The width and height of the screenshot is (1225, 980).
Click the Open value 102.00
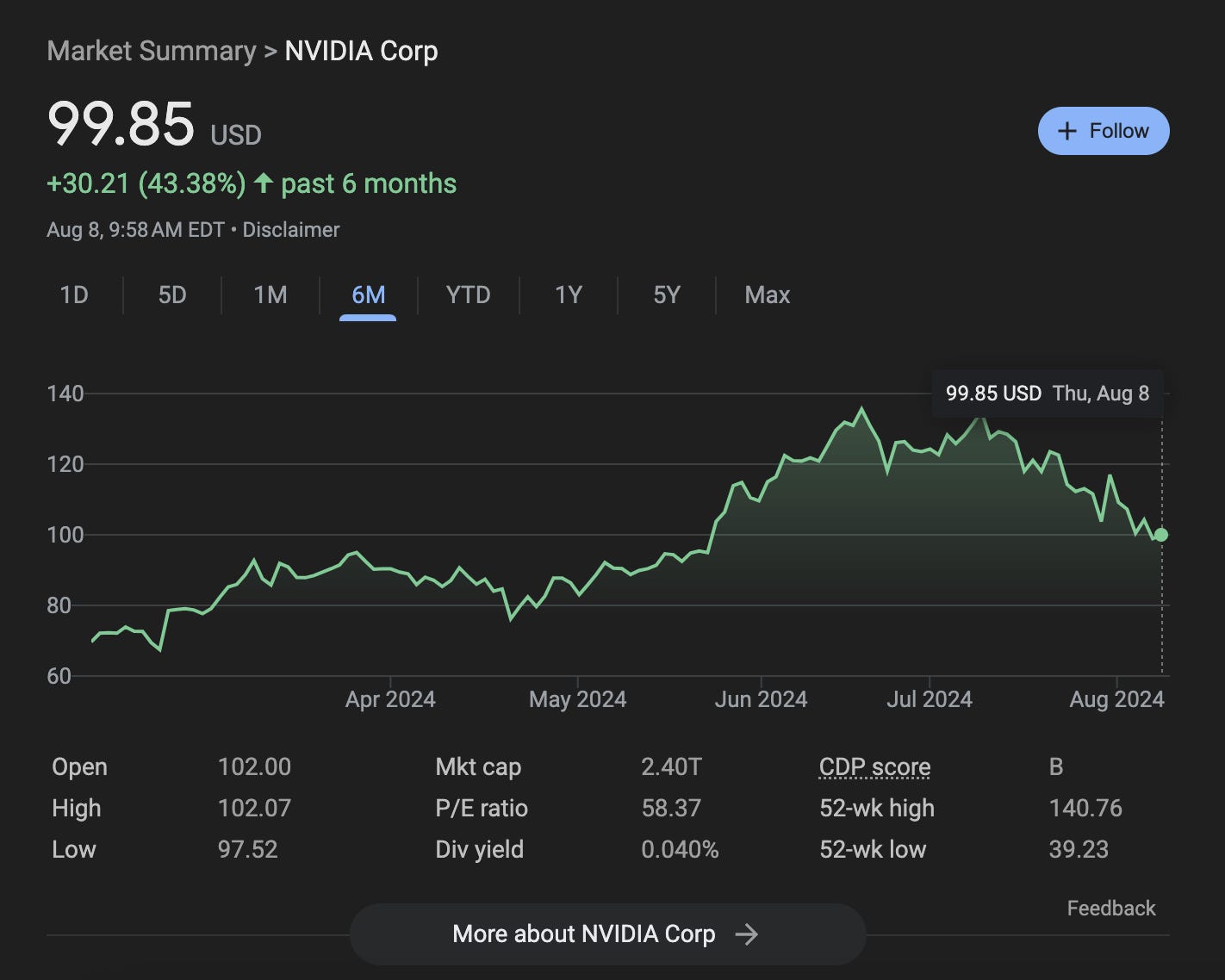[x=254, y=766]
